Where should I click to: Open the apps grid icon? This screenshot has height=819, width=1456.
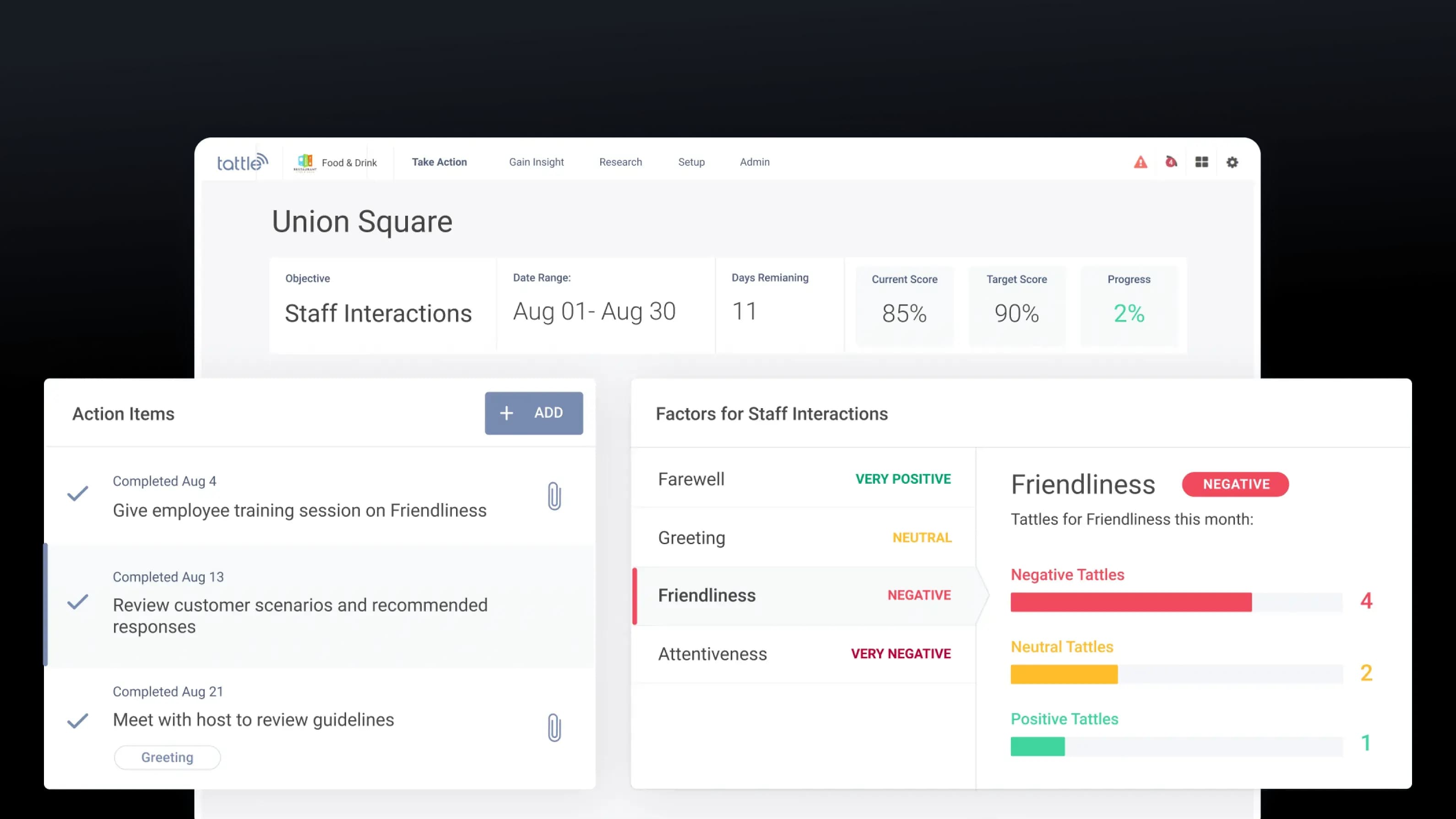click(1201, 162)
